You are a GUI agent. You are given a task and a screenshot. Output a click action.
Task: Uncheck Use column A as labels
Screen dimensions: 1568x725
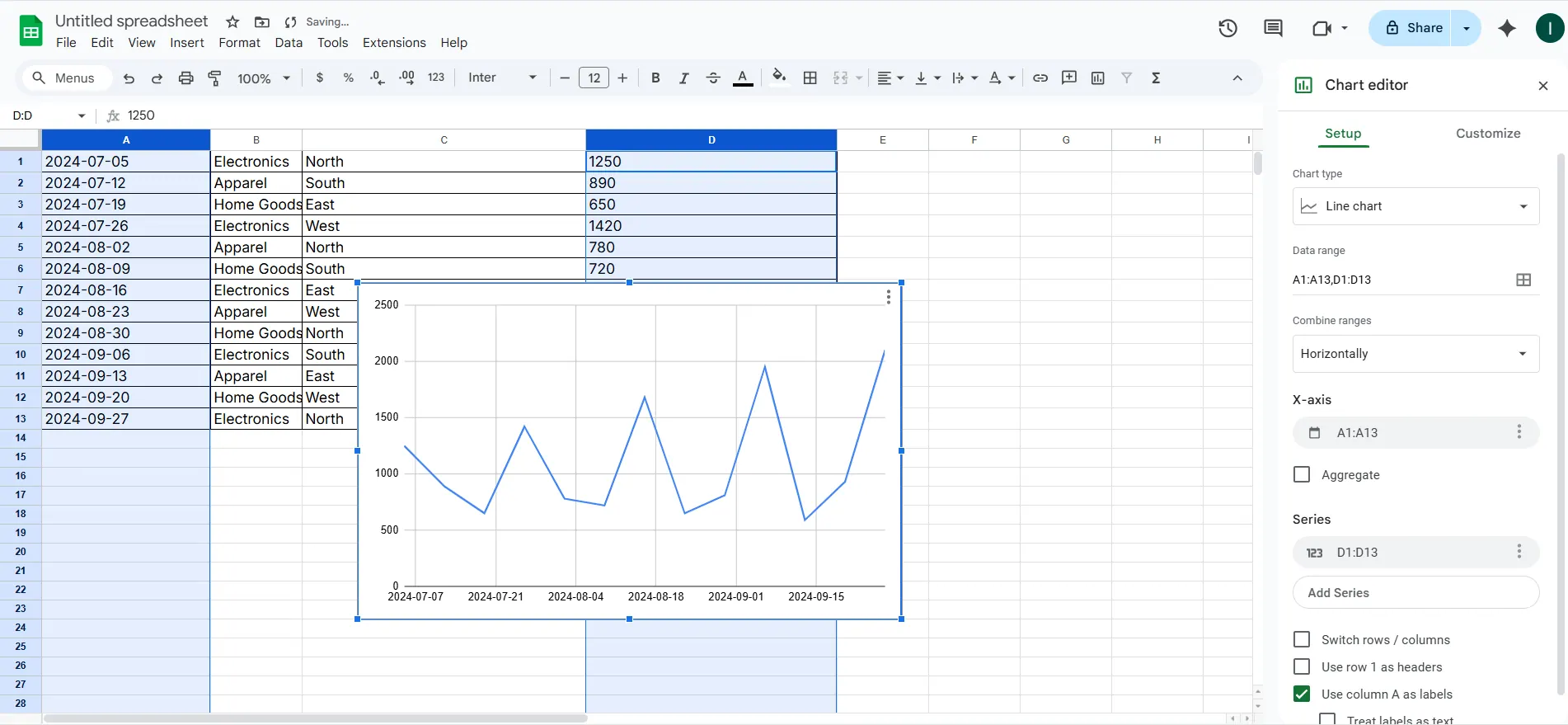(x=1302, y=694)
